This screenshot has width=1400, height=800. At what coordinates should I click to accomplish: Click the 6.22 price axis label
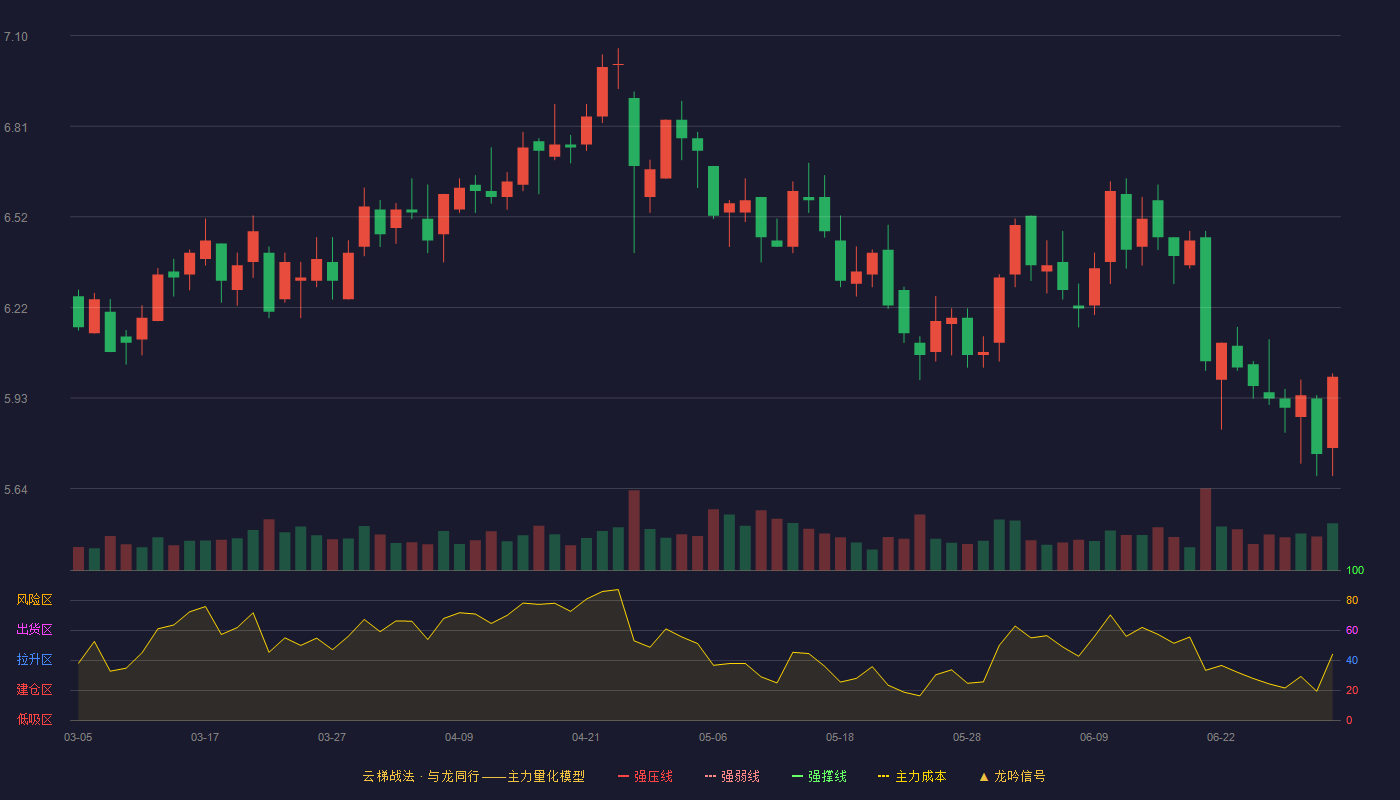point(16,309)
